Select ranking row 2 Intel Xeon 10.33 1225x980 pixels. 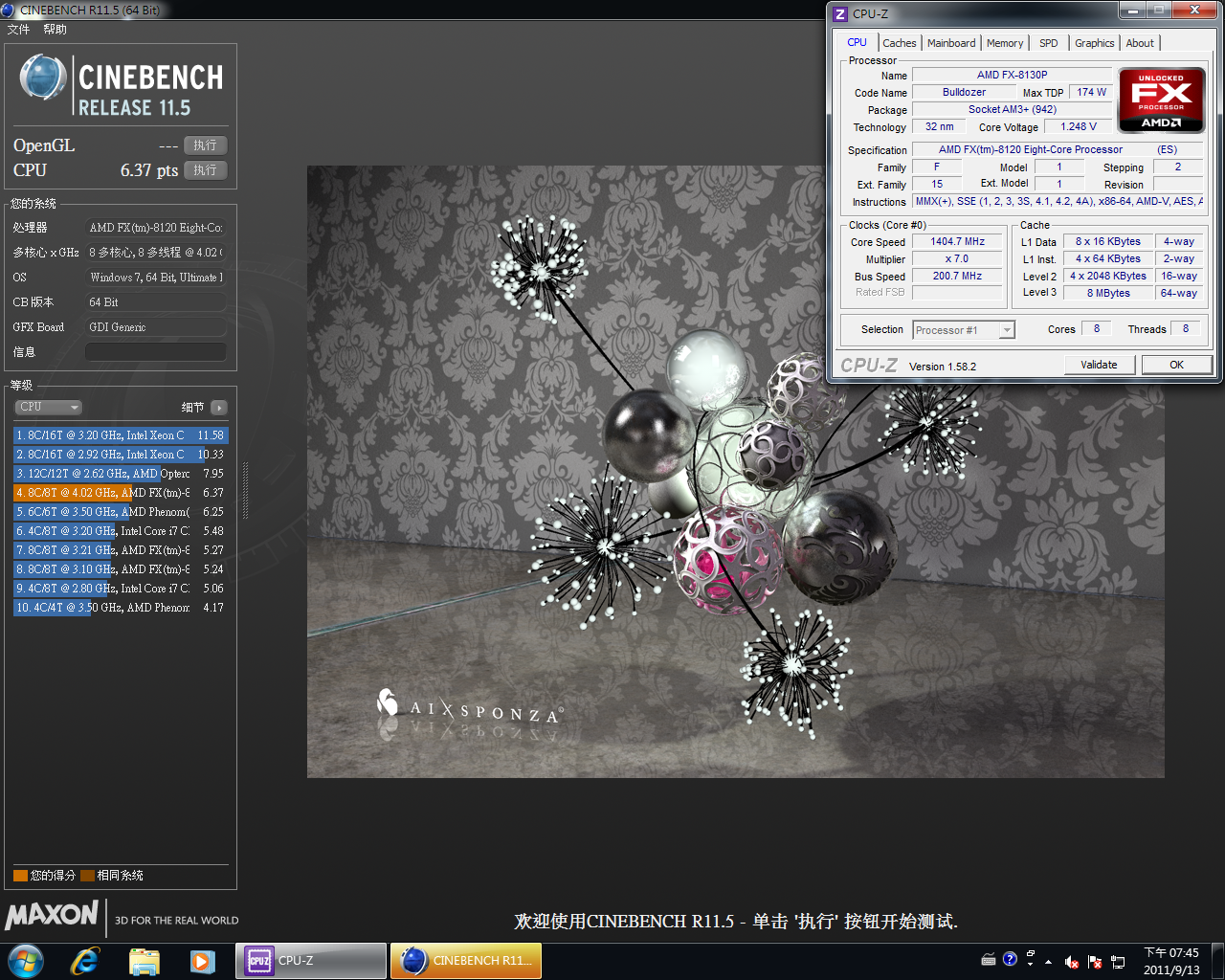(x=121, y=455)
